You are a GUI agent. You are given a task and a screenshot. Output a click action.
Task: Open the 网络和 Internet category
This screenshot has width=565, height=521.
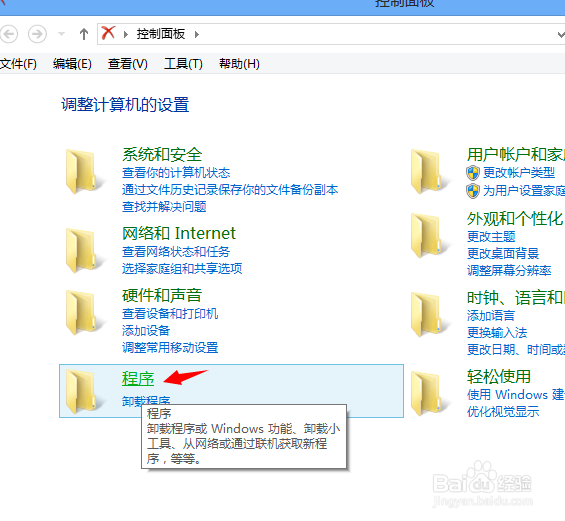(179, 233)
